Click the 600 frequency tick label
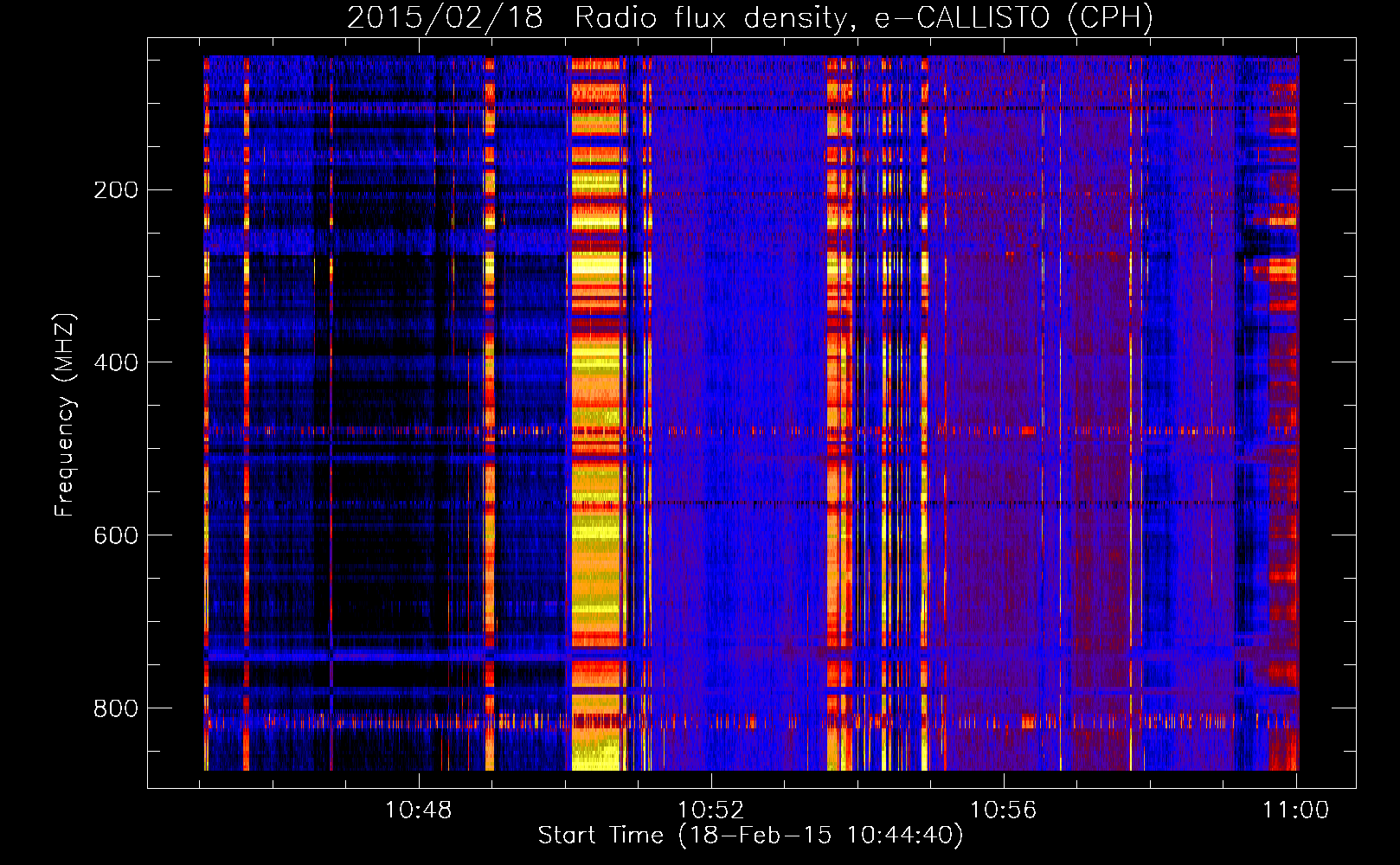This screenshot has height=865, width=1400. click(x=116, y=535)
